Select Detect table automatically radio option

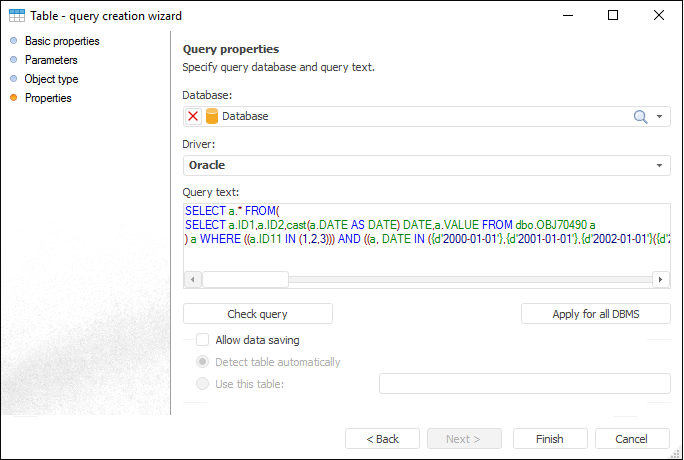[203, 362]
